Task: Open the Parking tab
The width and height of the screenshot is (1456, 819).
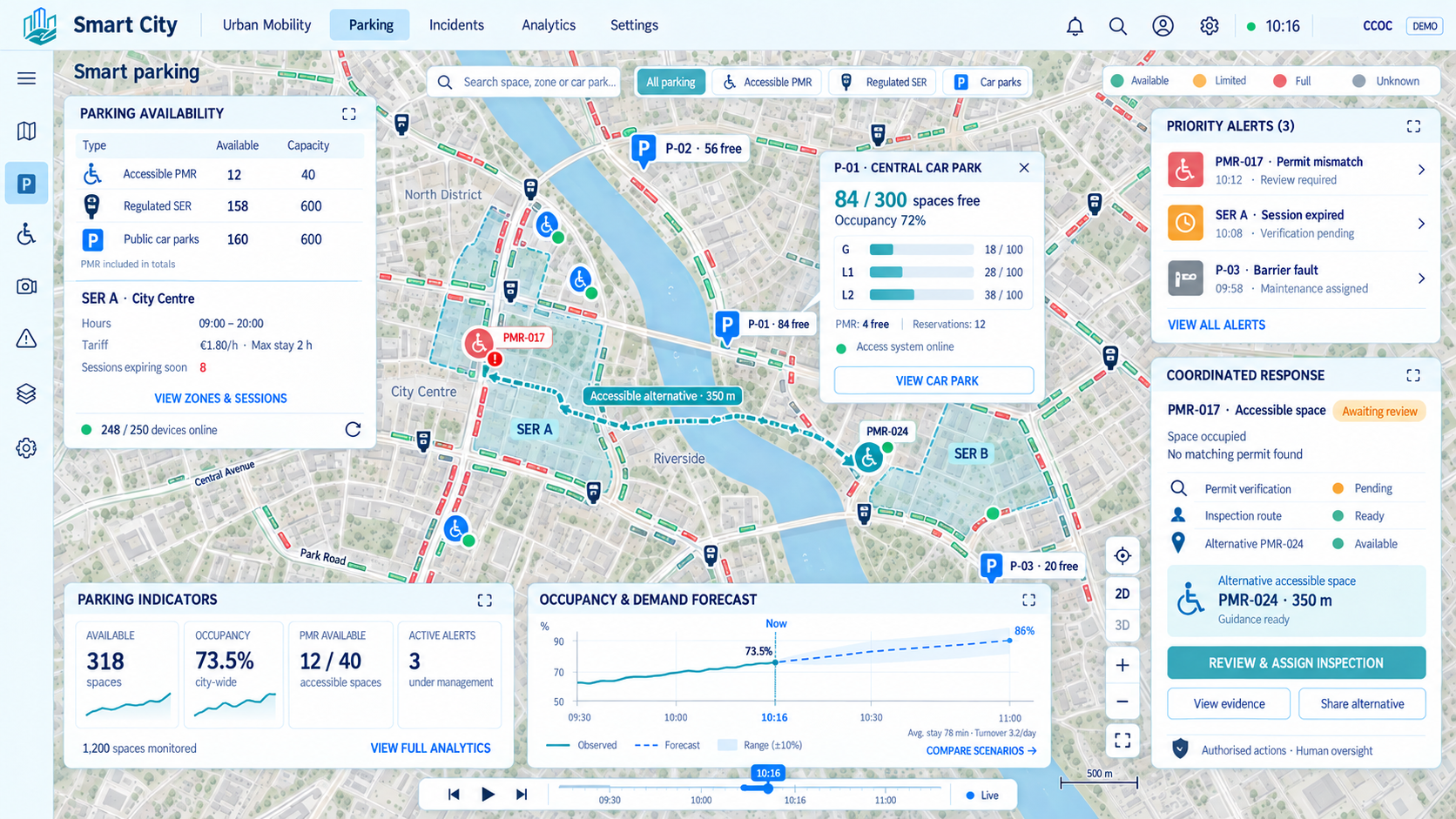Action: (x=371, y=25)
